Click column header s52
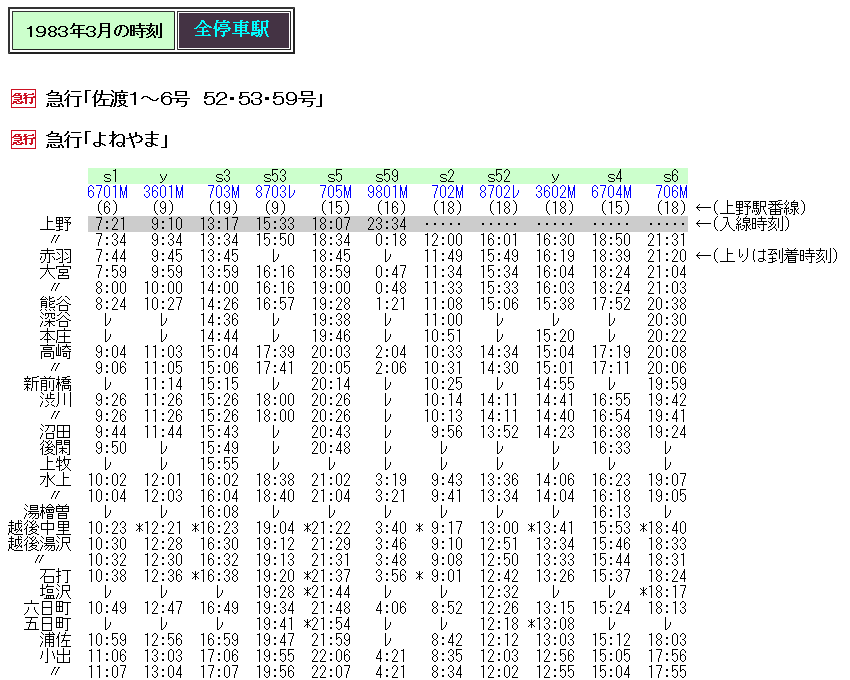This screenshot has width=850, height=680. [x=499, y=176]
